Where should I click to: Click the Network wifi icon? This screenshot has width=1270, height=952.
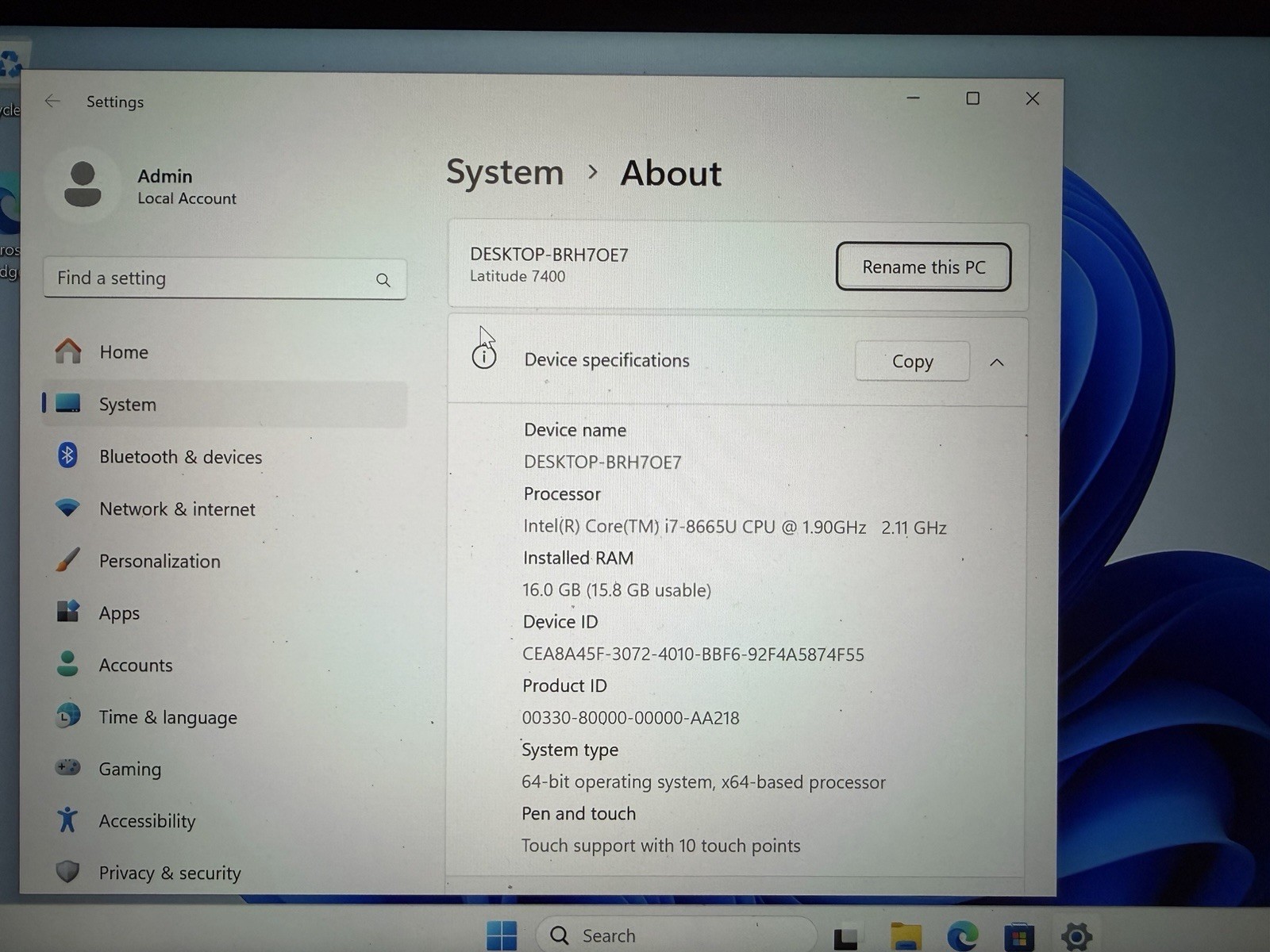pos(68,508)
